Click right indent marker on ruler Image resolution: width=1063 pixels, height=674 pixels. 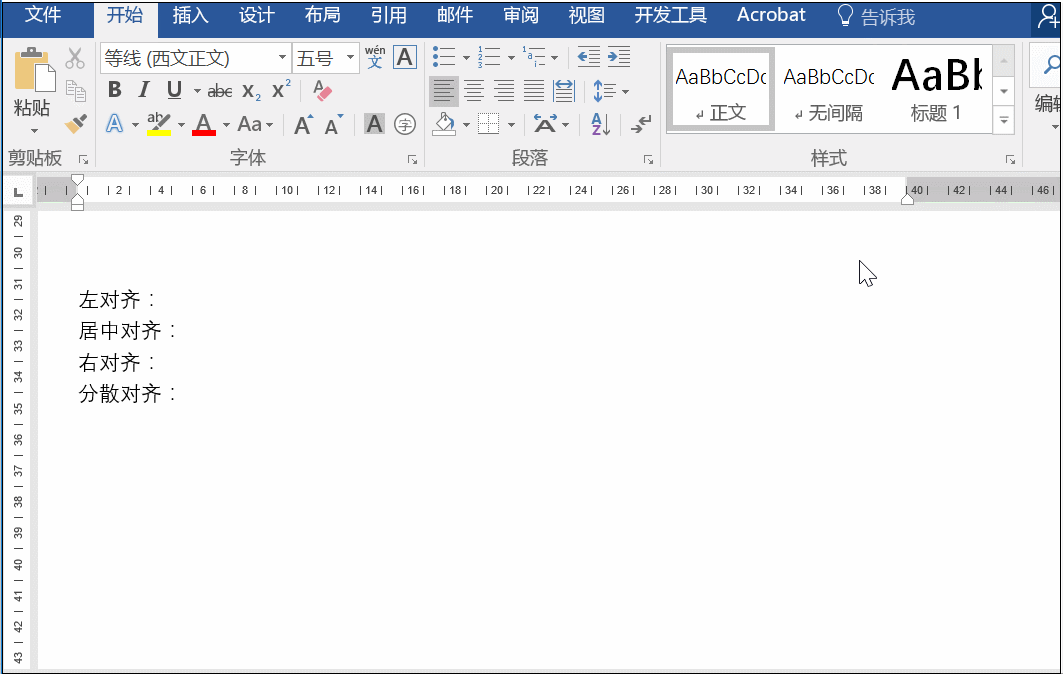907,199
